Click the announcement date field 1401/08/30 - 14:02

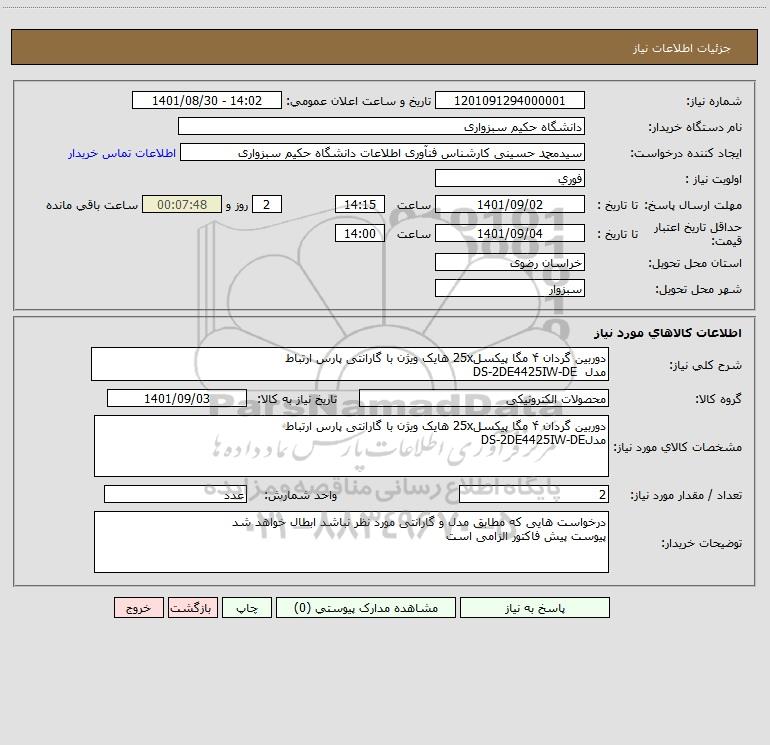pos(207,100)
